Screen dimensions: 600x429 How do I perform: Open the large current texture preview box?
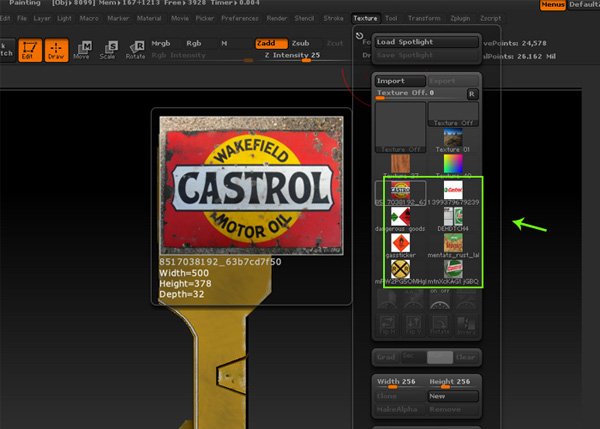point(400,127)
